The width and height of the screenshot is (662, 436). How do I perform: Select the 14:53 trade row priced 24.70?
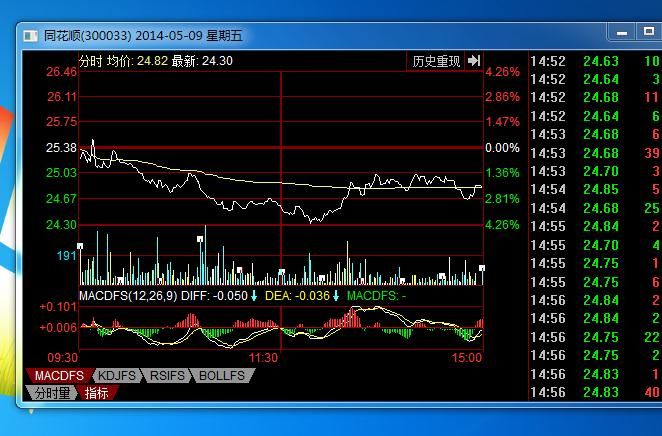[x=595, y=171]
